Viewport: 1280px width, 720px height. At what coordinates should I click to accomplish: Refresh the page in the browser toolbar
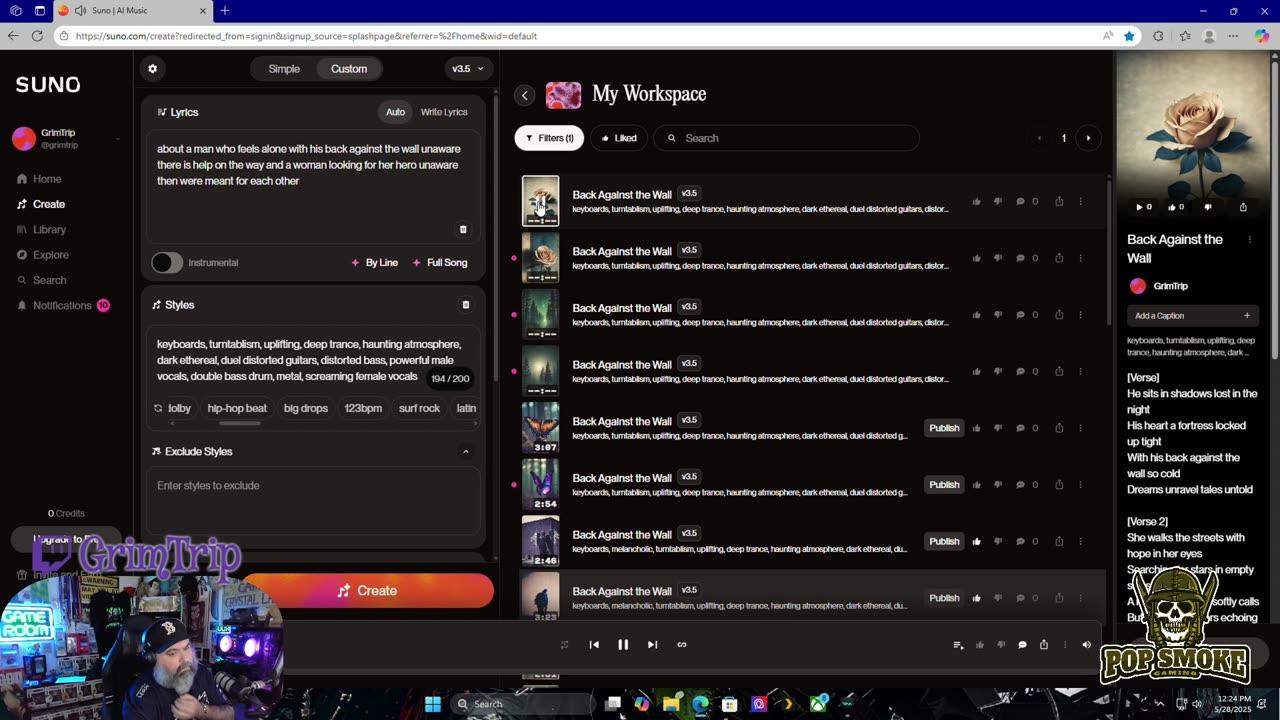pos(37,36)
